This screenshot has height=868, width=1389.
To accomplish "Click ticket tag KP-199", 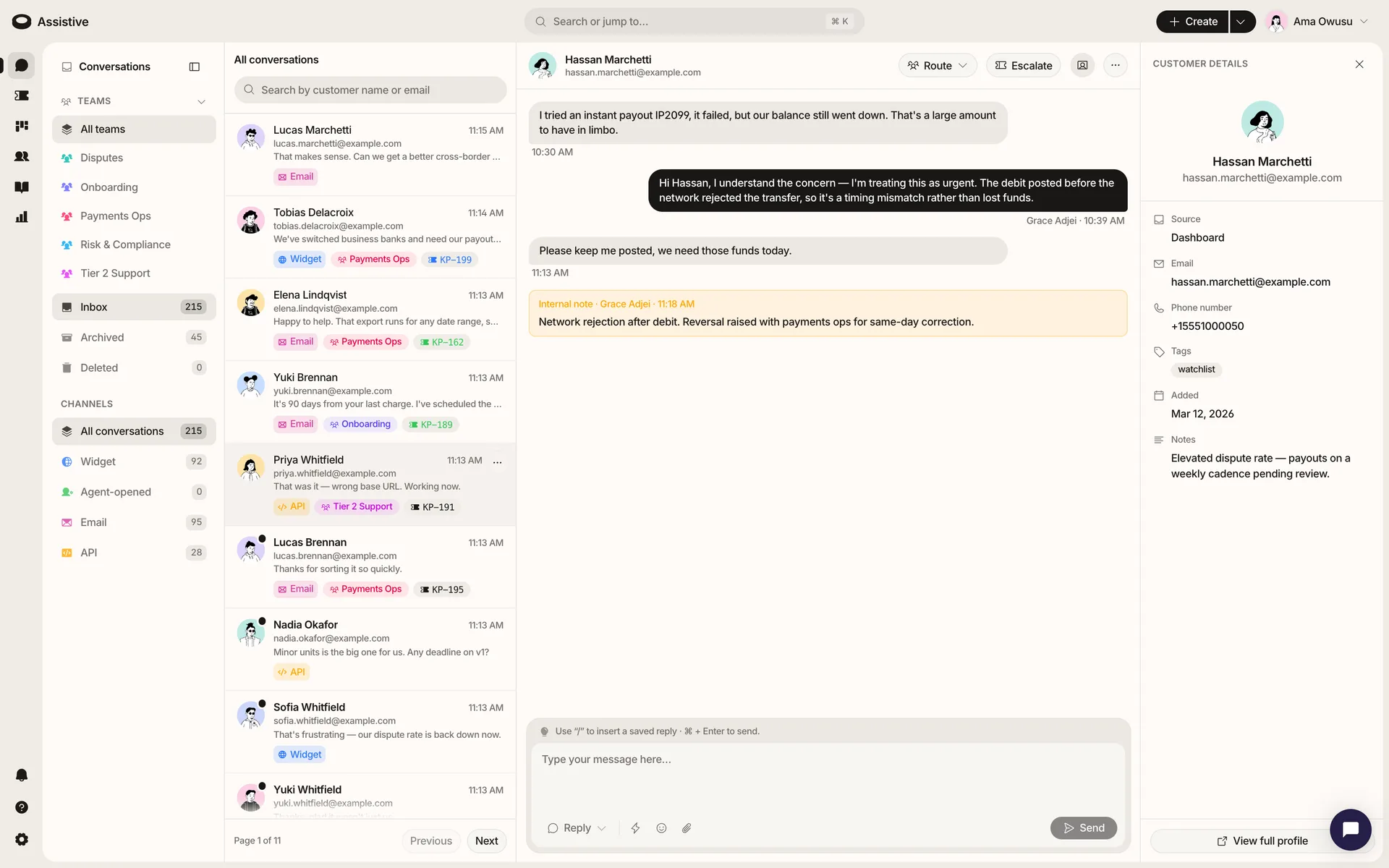I will (x=449, y=260).
